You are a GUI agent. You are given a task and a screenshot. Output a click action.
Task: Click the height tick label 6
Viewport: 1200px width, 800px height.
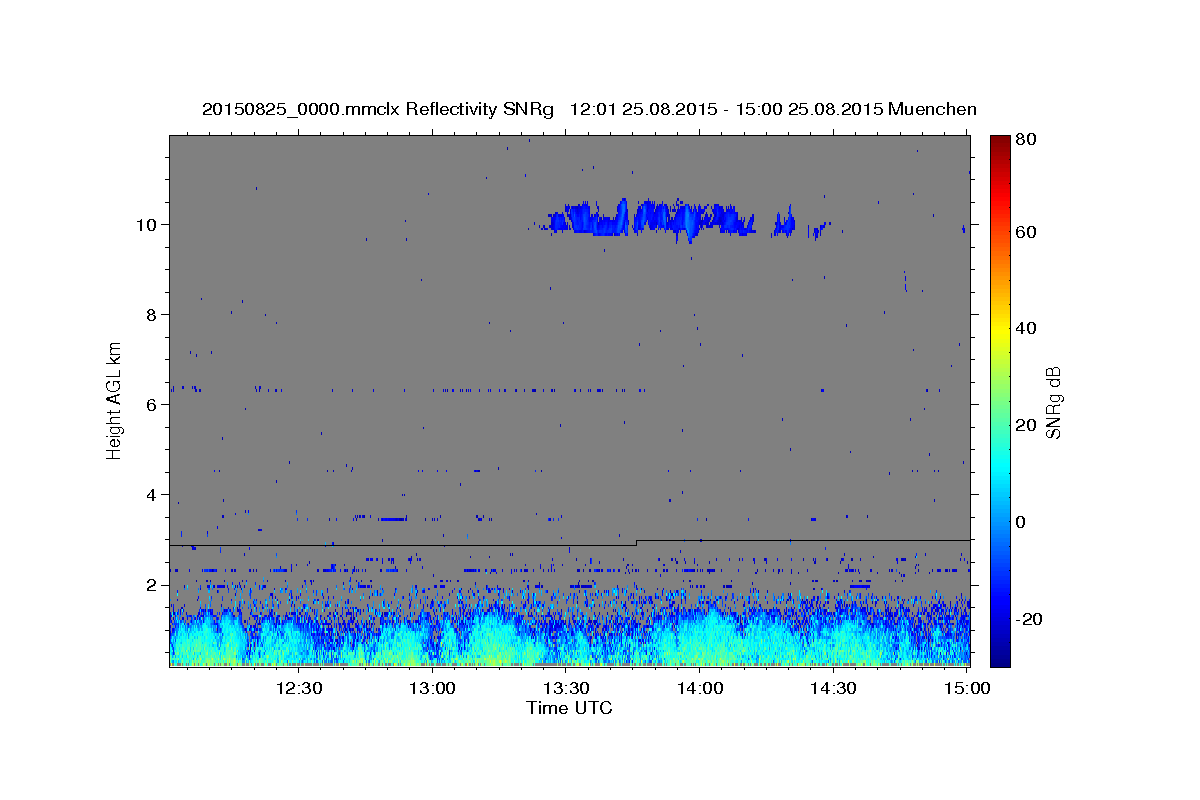[152, 404]
